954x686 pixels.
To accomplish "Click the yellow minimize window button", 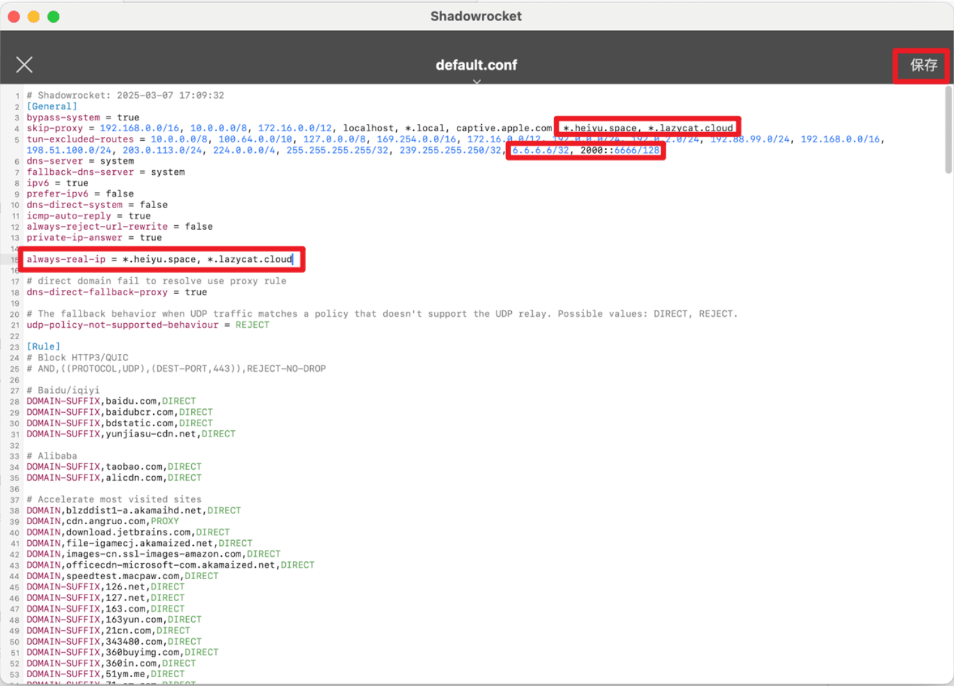I will [33, 16].
